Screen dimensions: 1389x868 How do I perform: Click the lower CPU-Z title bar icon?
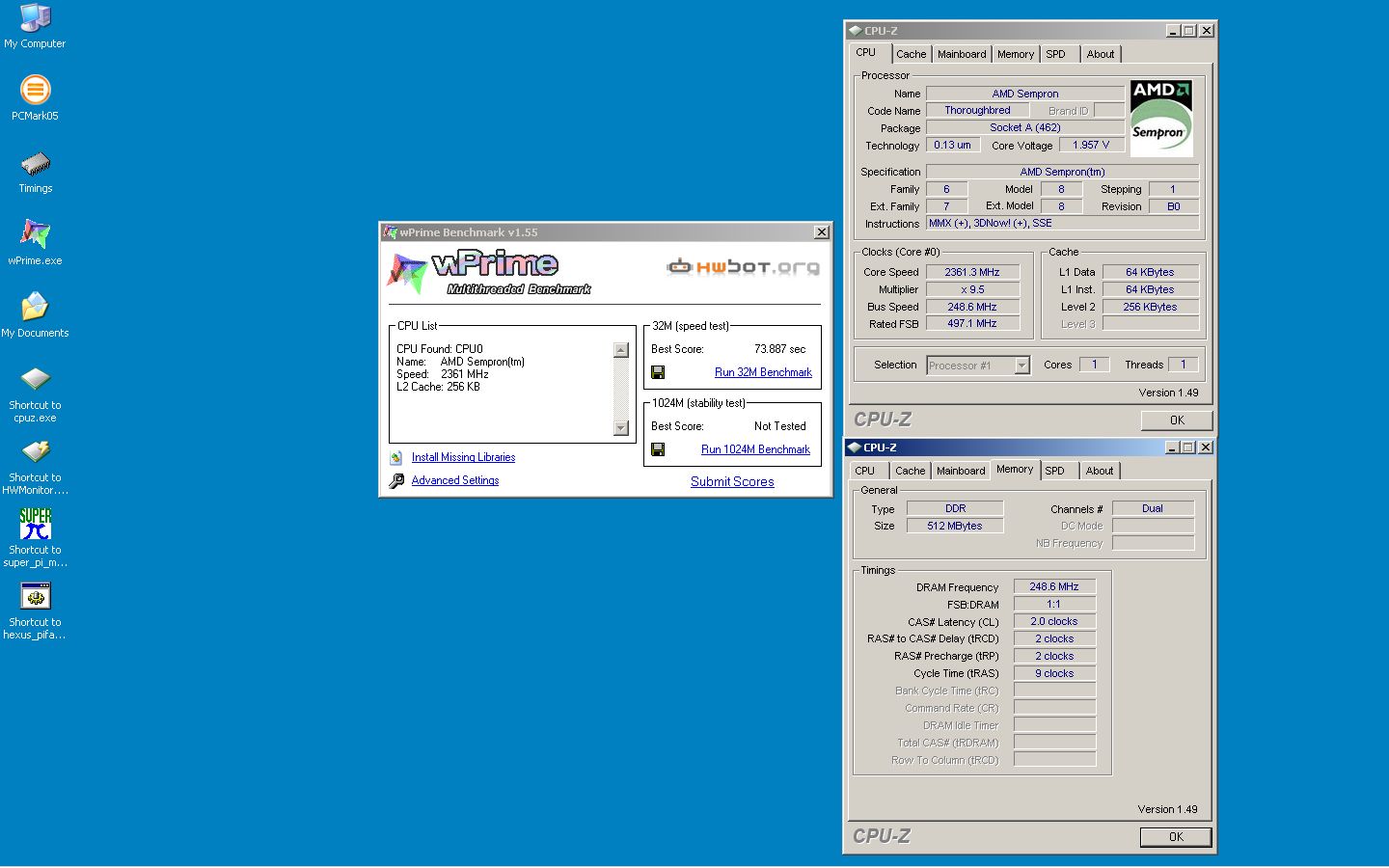coord(854,448)
